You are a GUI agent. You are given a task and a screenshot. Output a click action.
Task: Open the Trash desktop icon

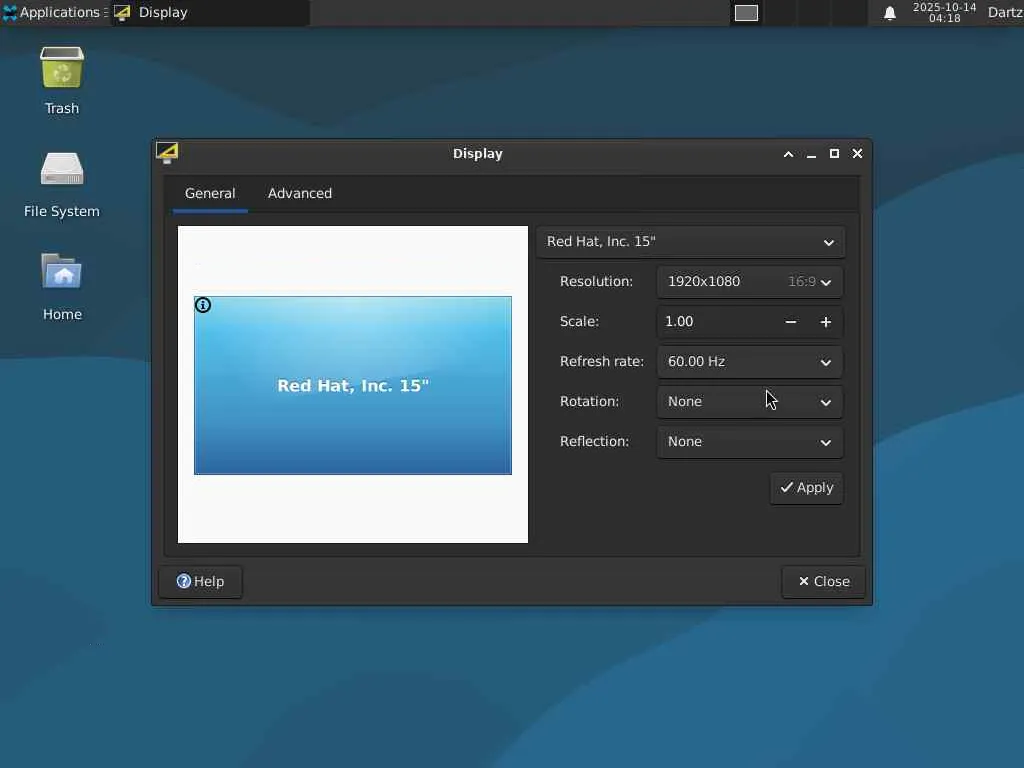[62, 68]
